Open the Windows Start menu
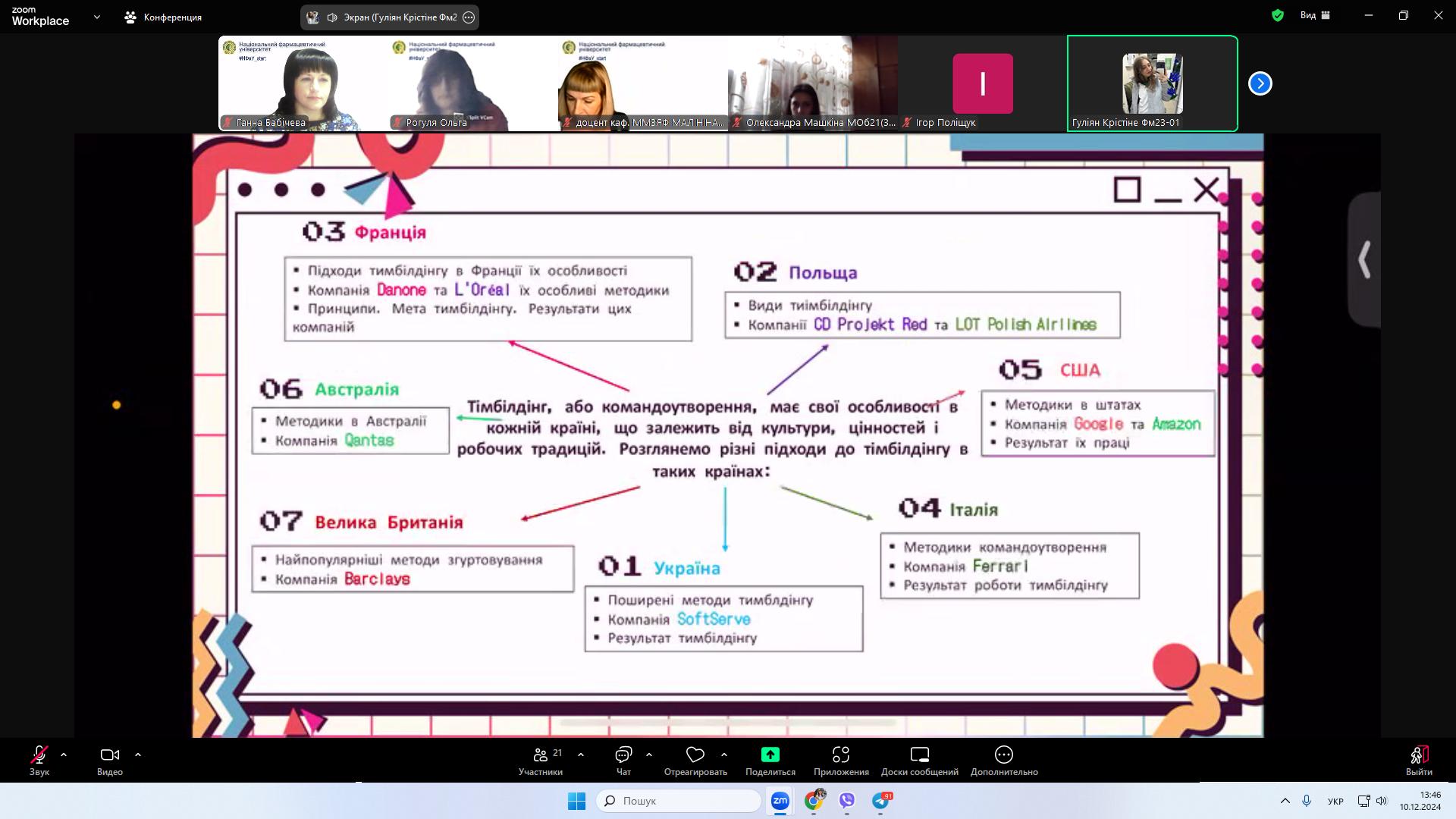 point(577,801)
